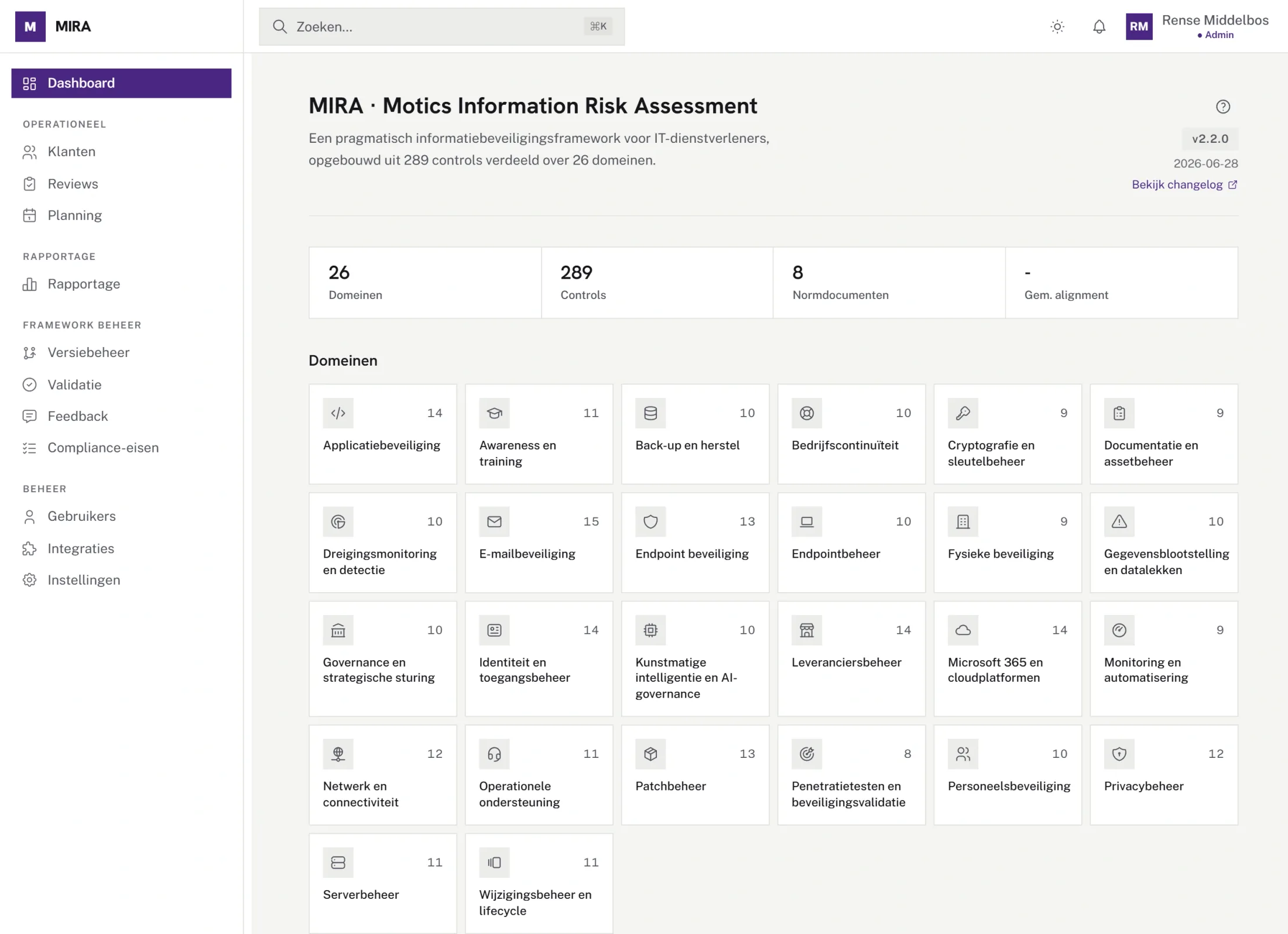Open Feedback in the sidebar

[121, 416]
